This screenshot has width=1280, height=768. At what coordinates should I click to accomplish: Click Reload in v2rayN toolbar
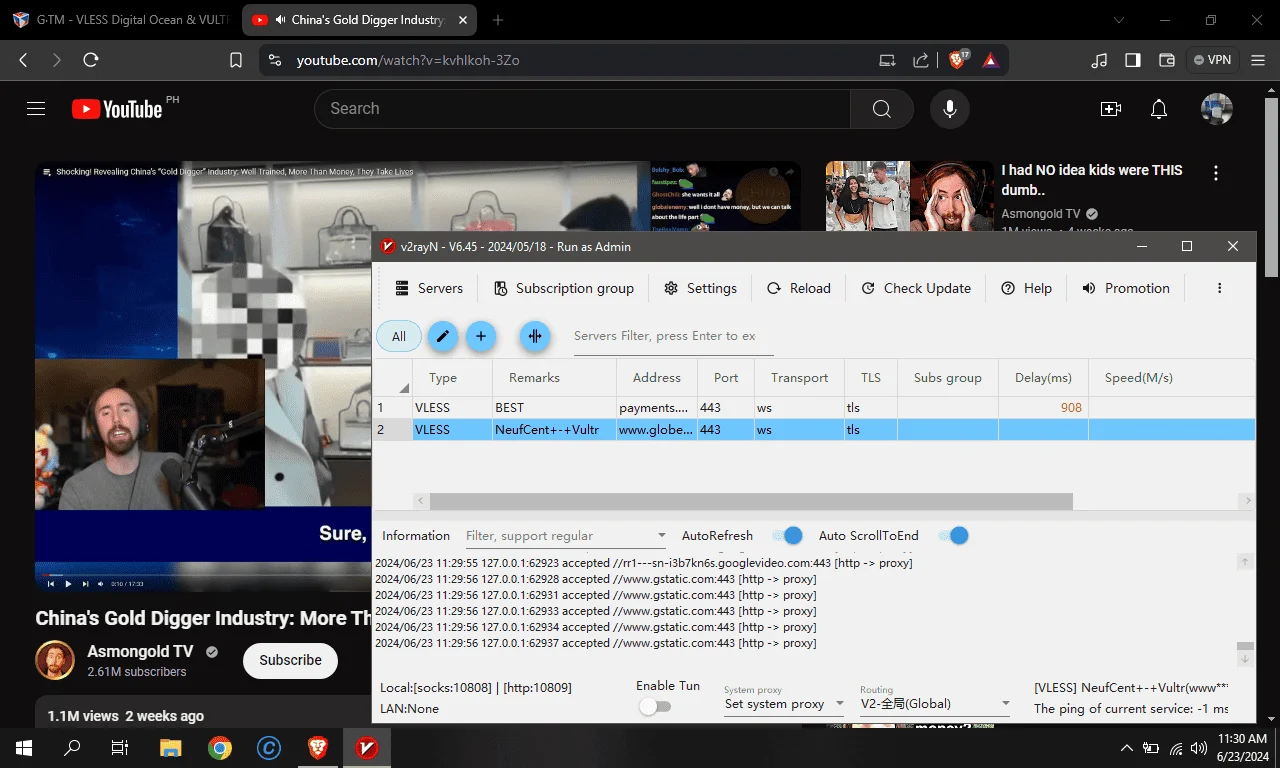tap(799, 288)
